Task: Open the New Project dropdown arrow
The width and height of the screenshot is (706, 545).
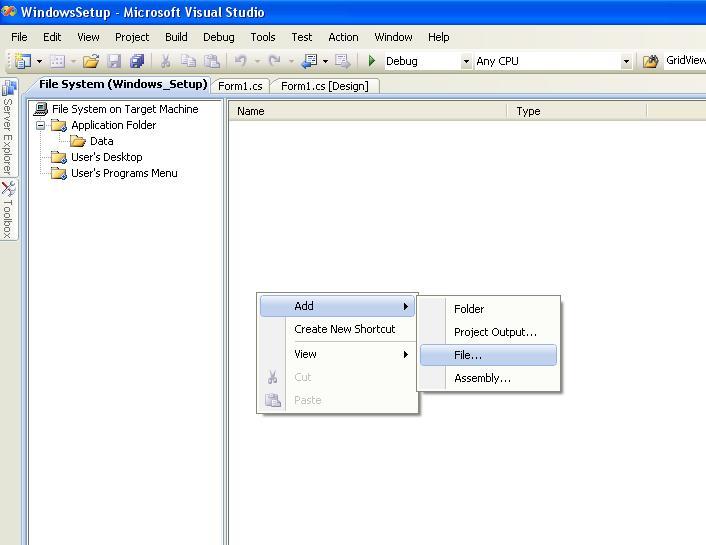Action: coord(39,61)
